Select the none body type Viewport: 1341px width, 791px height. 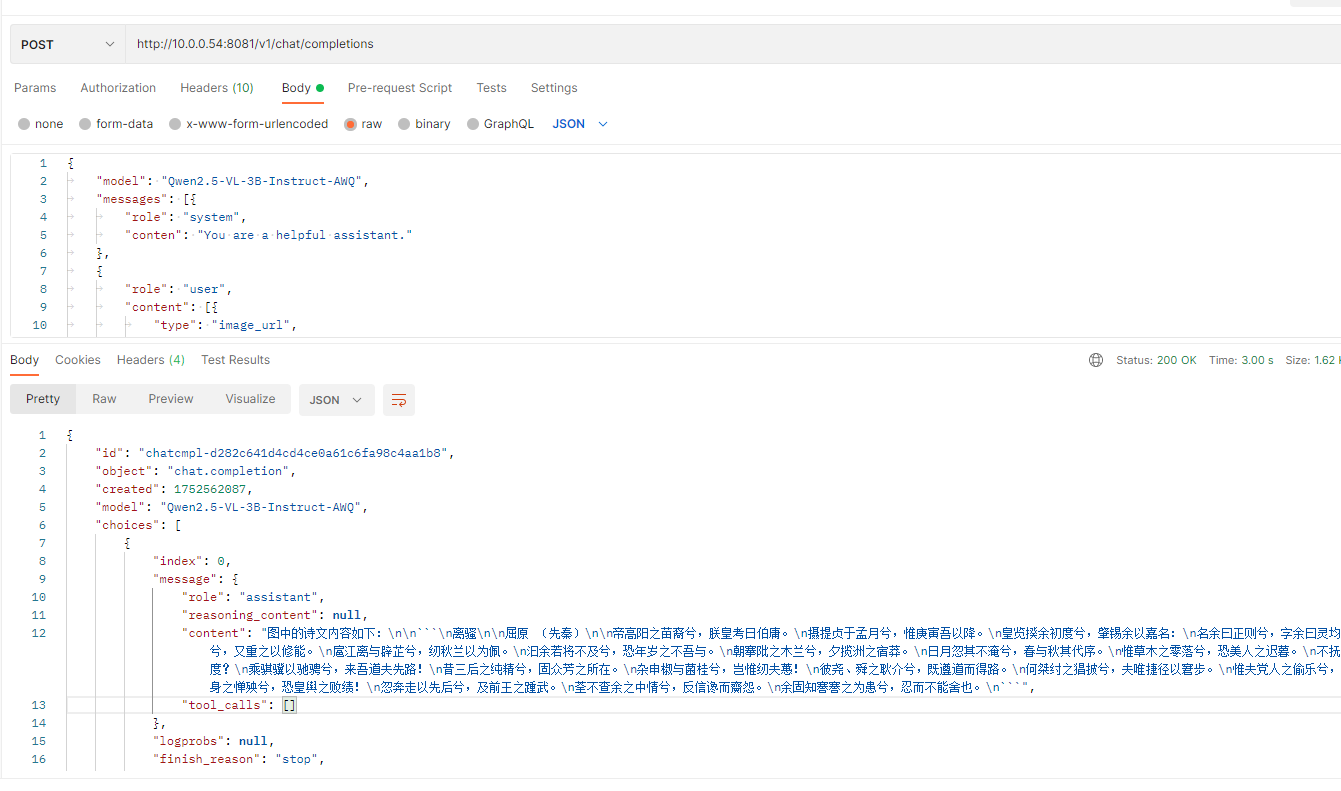tap(41, 124)
